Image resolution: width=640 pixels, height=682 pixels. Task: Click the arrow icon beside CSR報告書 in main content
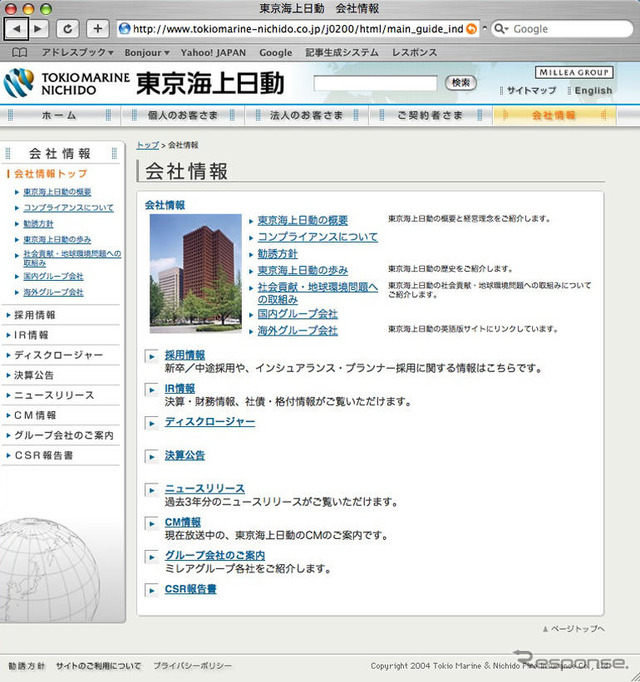pyautogui.click(x=151, y=590)
